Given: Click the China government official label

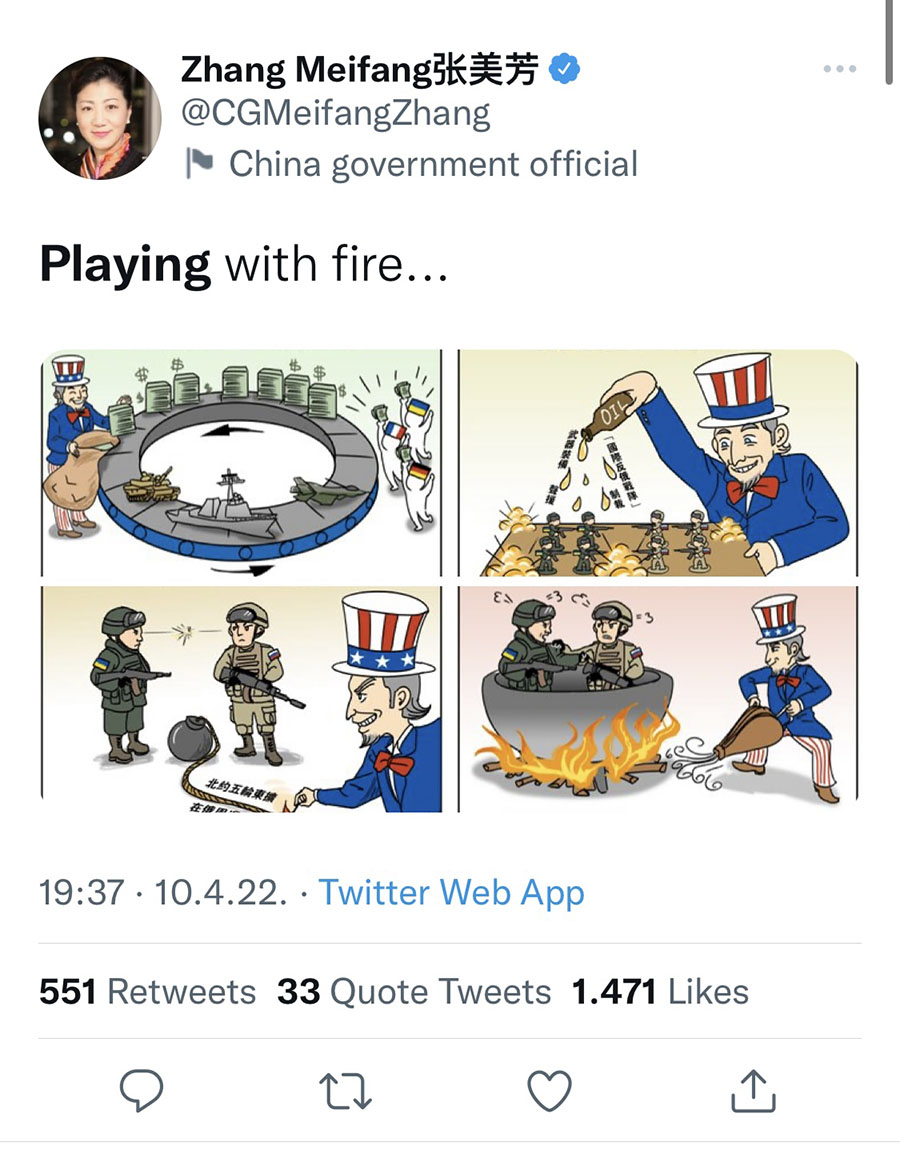Looking at the screenshot, I should [433, 163].
